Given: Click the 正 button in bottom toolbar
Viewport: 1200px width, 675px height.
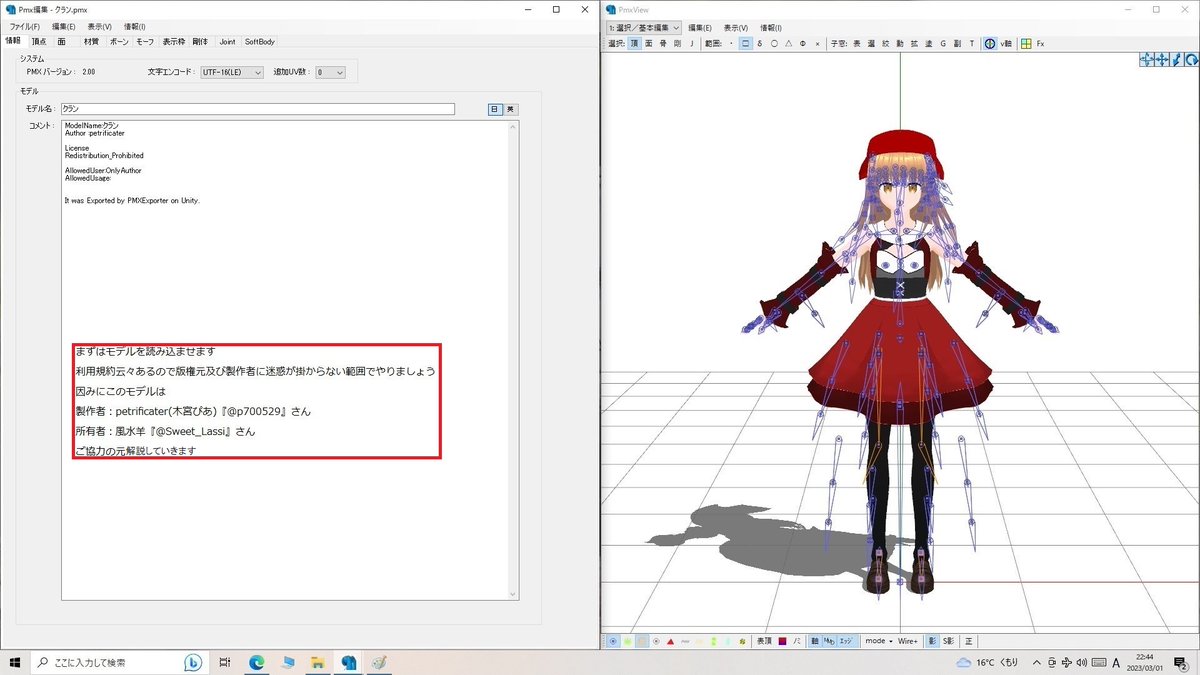Looking at the screenshot, I should 968,640.
